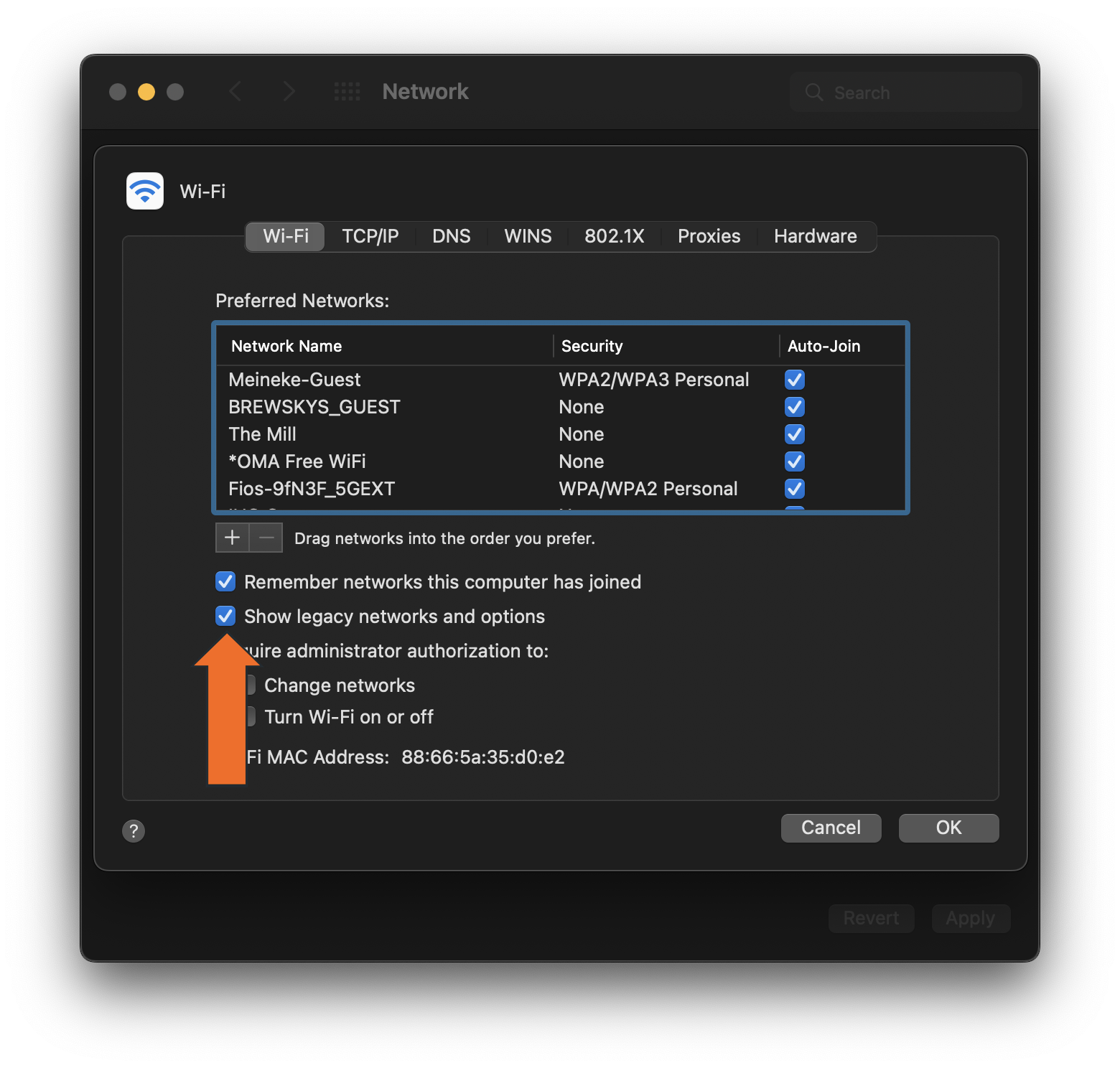Disable Show legacy networks and options

(225, 616)
